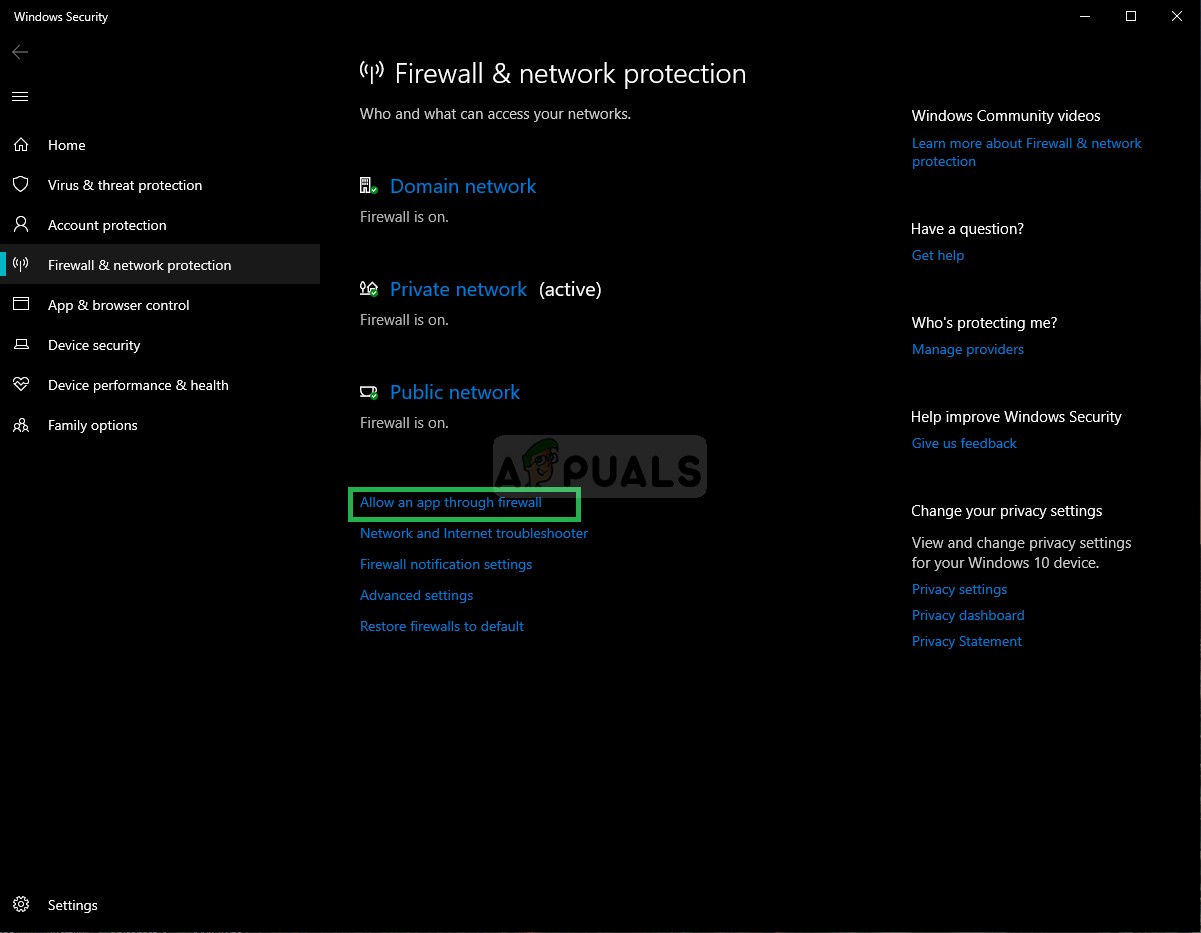Open Device performance & health

tap(138, 385)
